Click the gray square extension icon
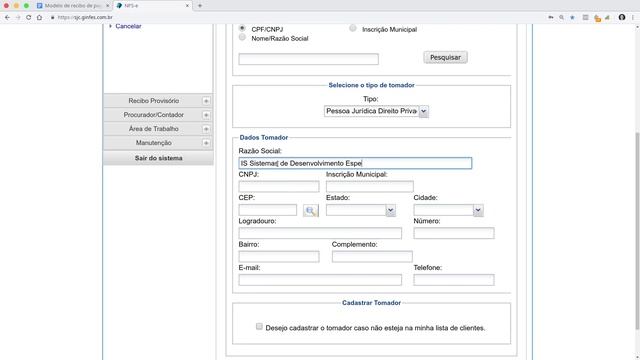This screenshot has height=360, width=640. click(x=585, y=18)
